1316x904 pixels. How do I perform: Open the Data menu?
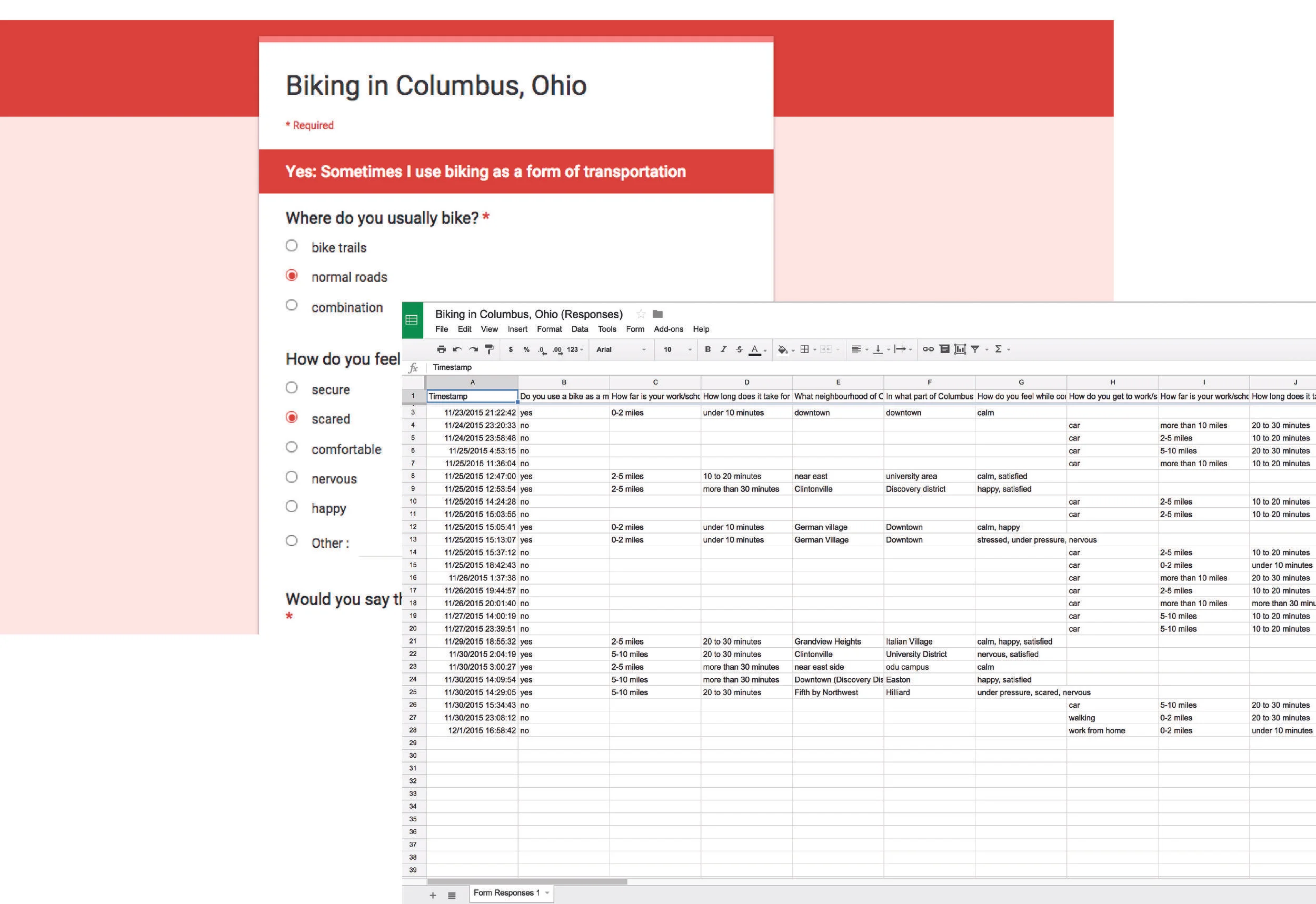point(580,329)
